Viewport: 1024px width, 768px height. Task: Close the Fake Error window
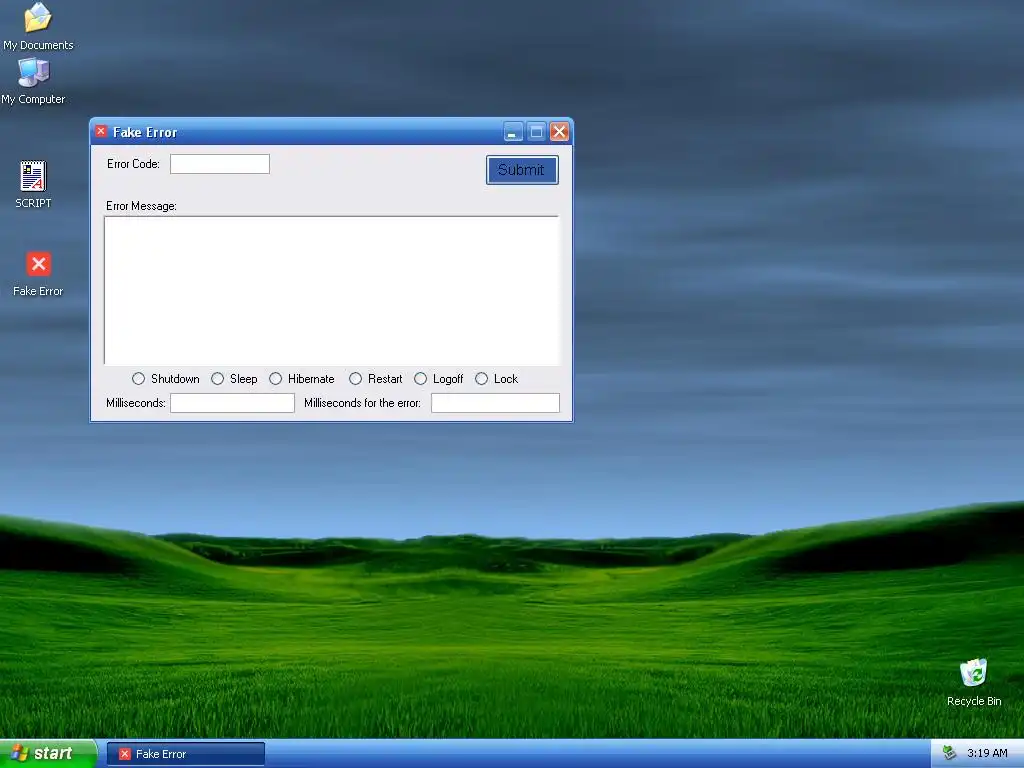[560, 132]
